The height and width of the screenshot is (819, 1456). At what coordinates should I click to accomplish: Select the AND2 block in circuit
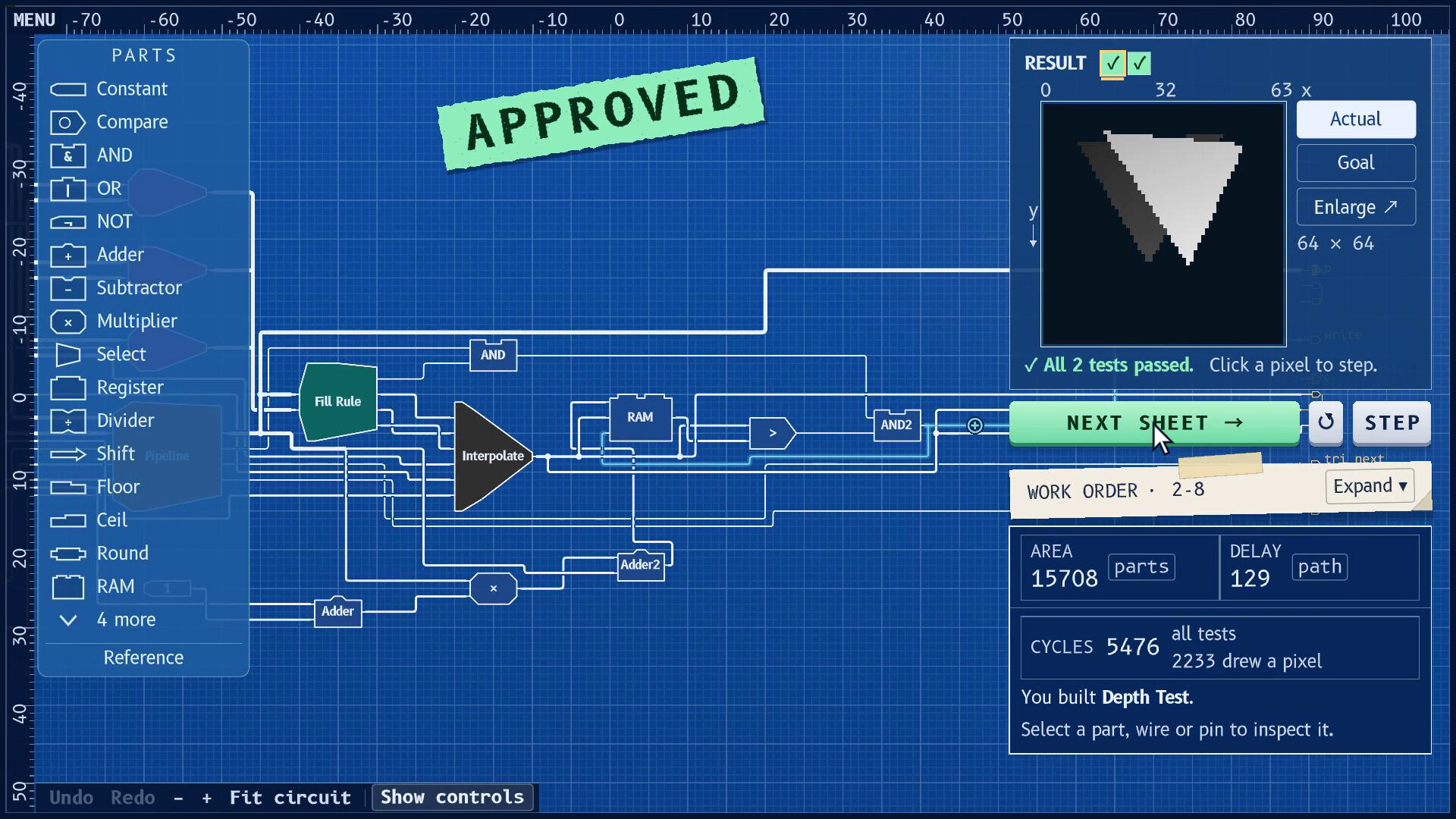pos(896,425)
